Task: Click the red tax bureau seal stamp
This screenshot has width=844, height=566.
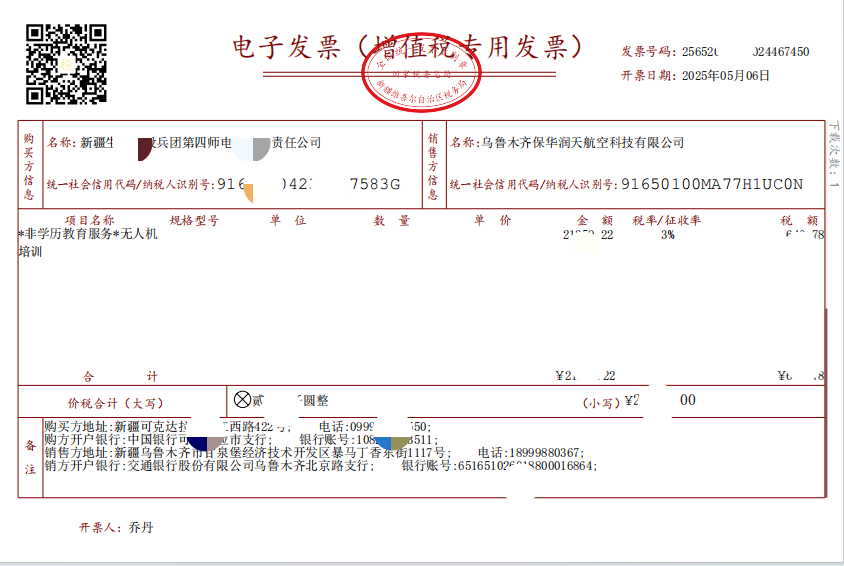Action: 421,72
